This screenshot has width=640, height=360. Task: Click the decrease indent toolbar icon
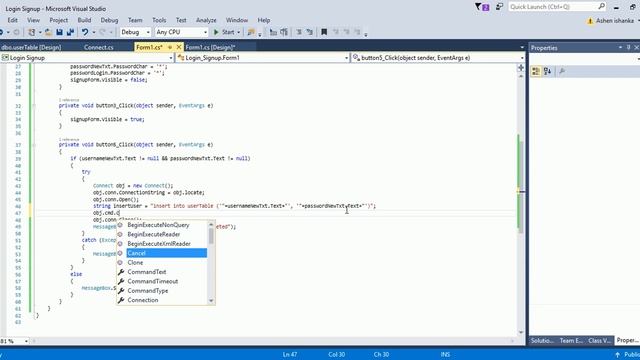[273, 32]
